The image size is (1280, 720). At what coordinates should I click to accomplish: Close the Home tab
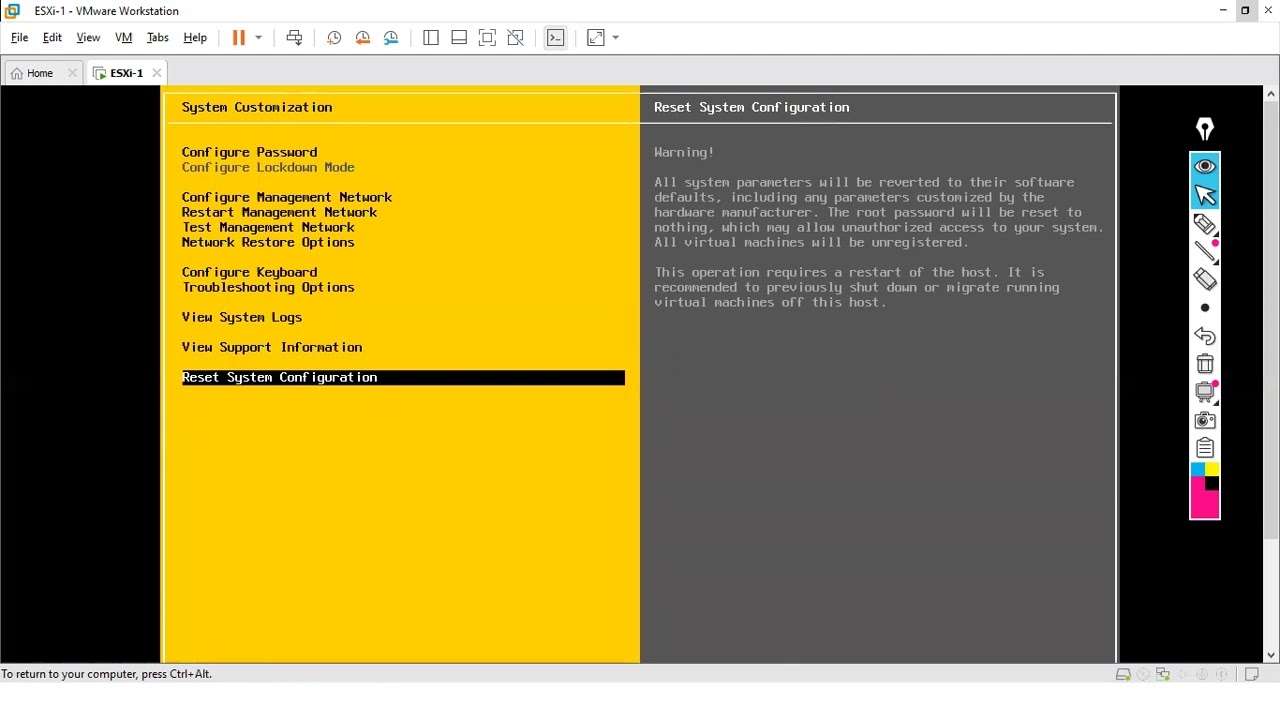coord(72,73)
